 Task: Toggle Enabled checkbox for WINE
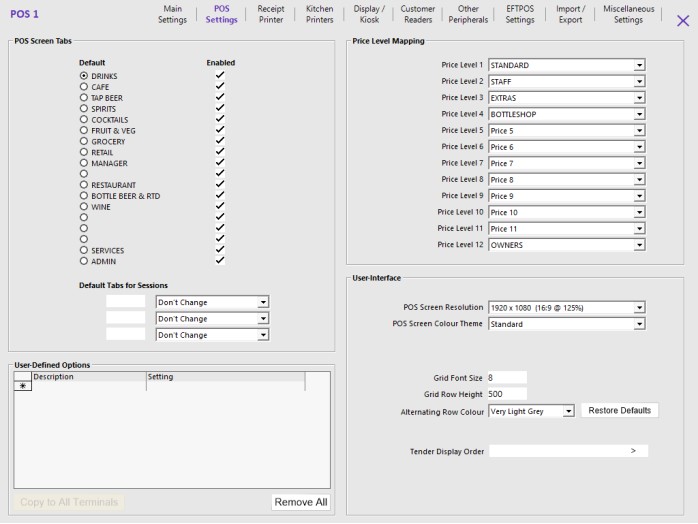(220, 206)
